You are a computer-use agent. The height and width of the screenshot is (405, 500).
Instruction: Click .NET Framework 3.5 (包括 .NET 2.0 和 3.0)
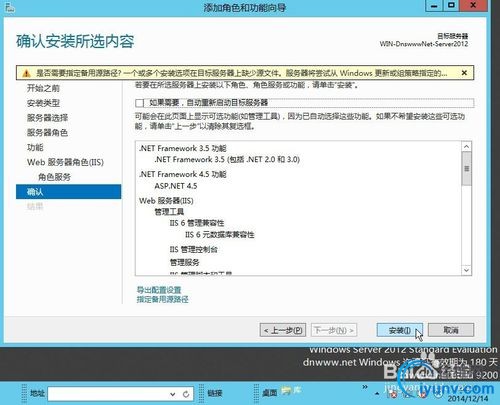coord(227,160)
